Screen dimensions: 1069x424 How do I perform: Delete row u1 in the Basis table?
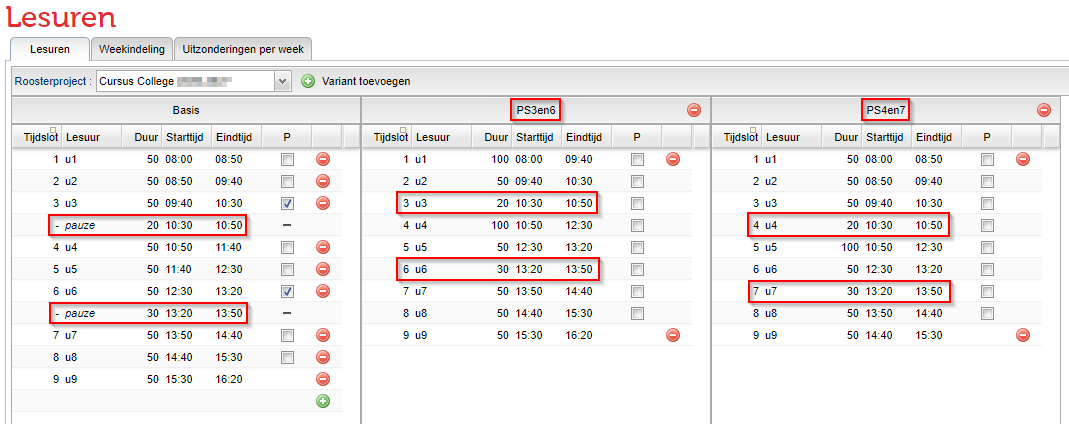click(323, 159)
